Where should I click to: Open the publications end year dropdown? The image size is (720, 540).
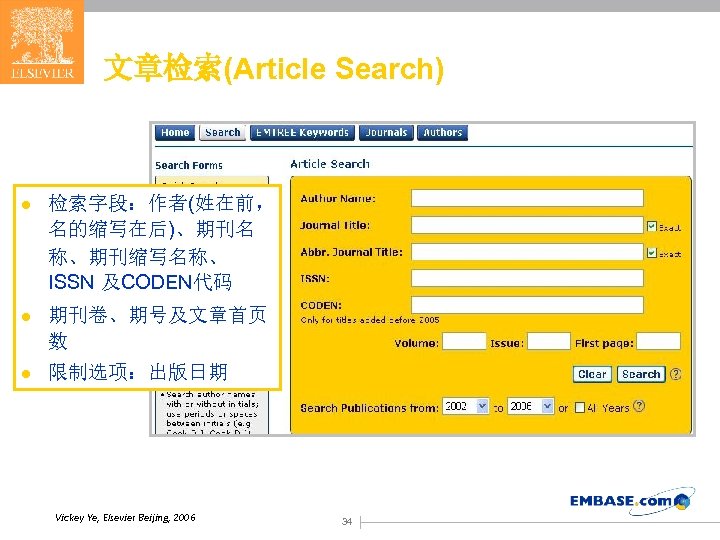530,406
